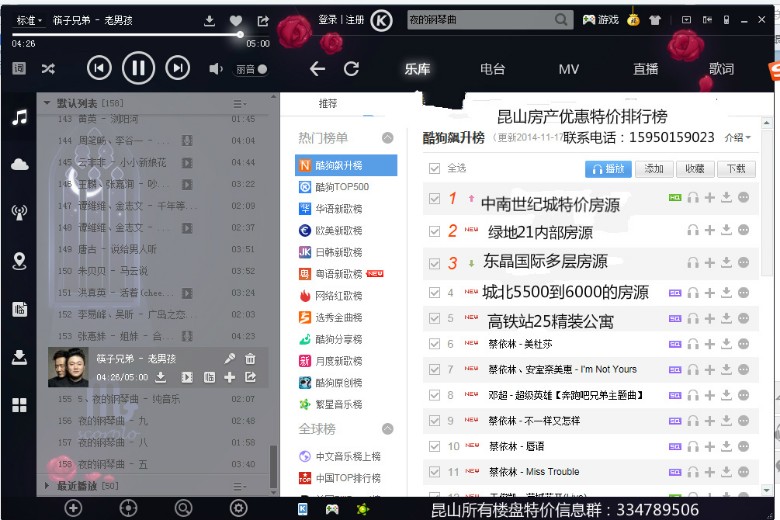Uncheck the 蔡依林 - 不一样又怎样 checkbox
Screen dimensions: 780x520
[x=434, y=420]
